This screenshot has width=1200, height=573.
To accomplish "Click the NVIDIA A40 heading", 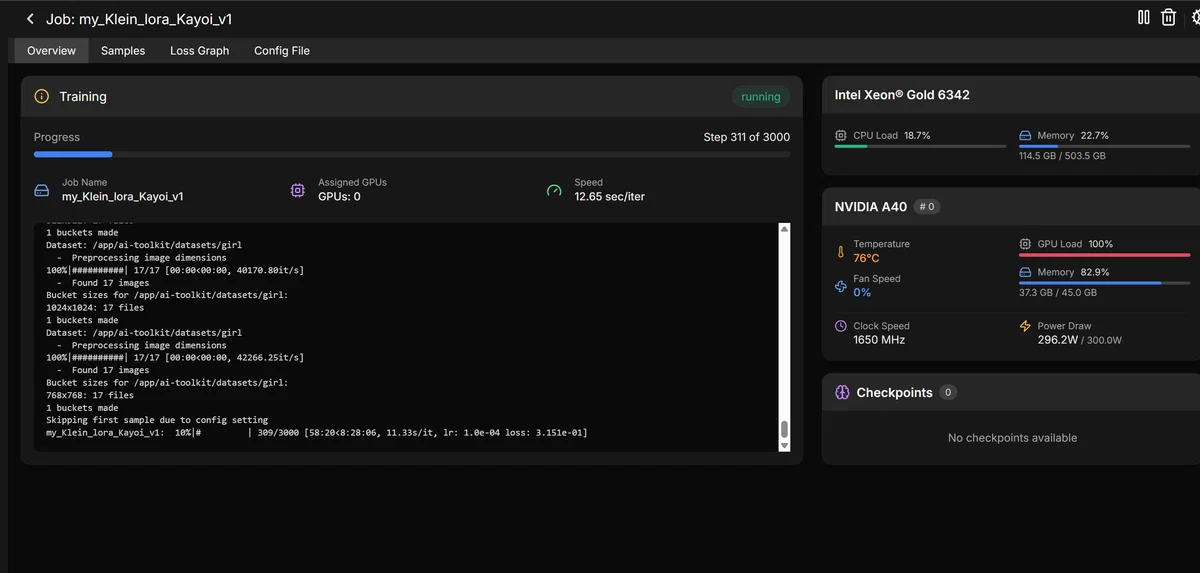I will [x=871, y=207].
